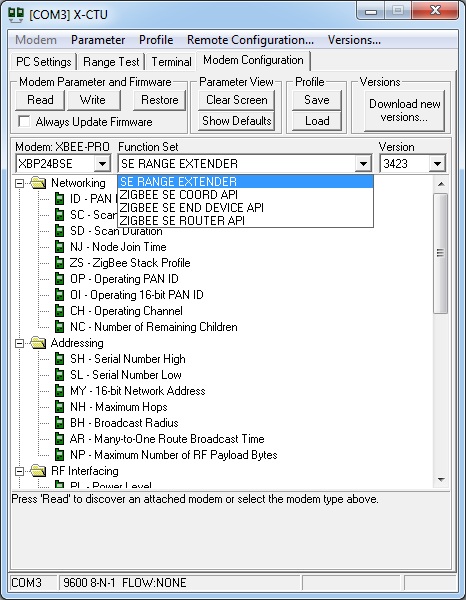Choose ZIGBEE SE COORD API option

(x=245, y=194)
